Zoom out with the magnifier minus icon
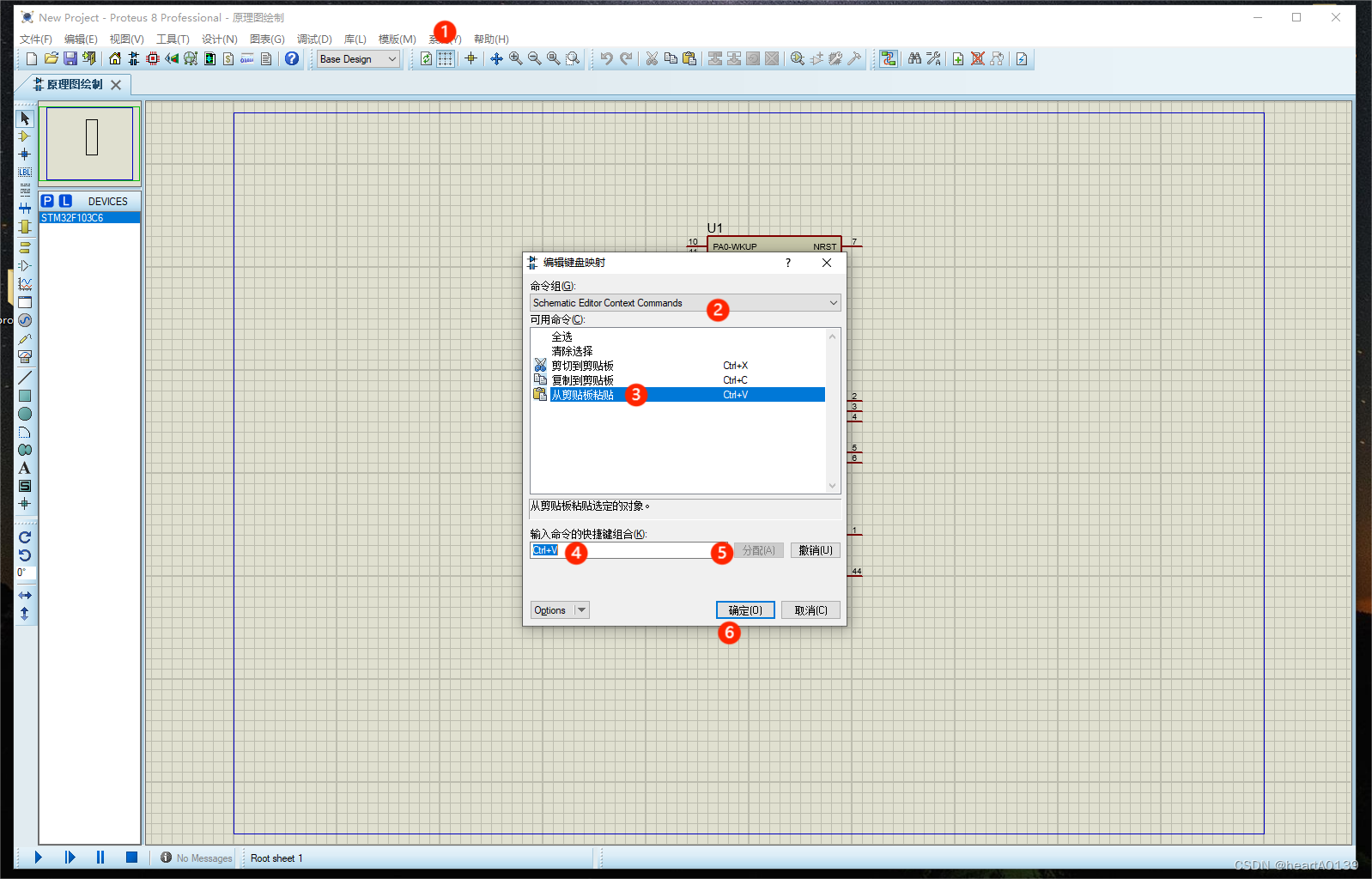The image size is (1372, 879). (534, 58)
